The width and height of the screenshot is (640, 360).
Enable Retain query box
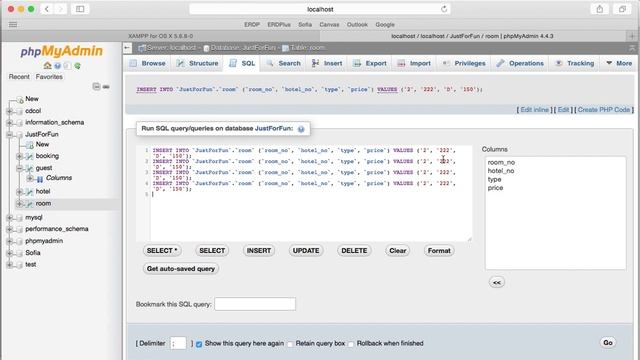(x=290, y=344)
